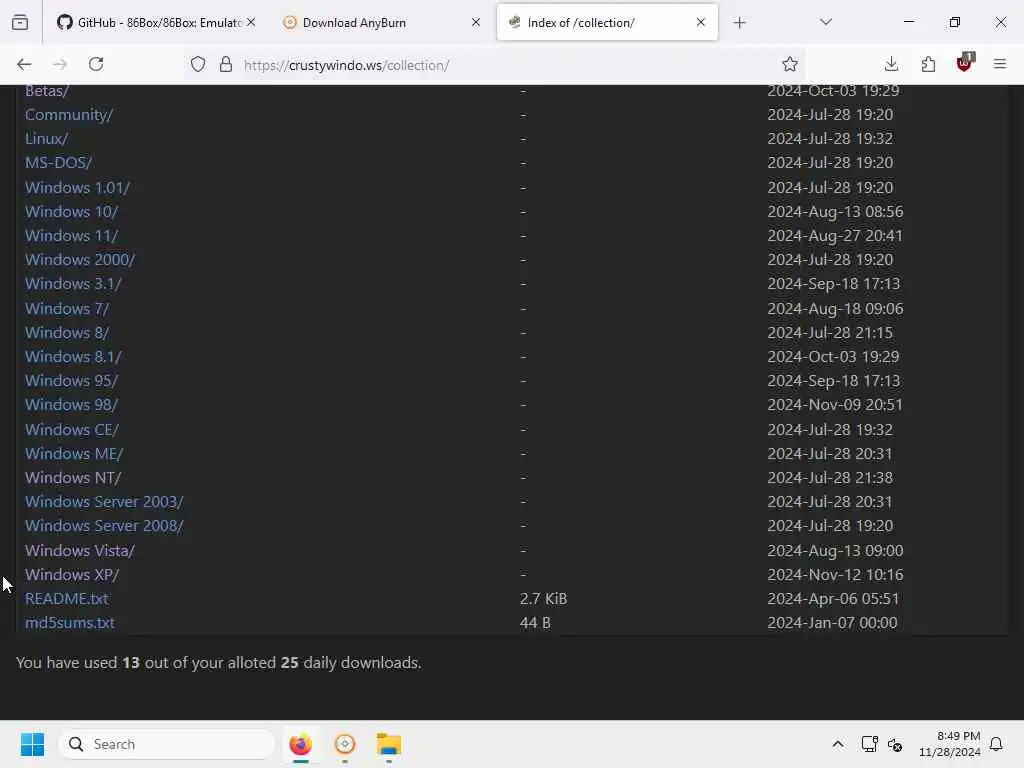The width and height of the screenshot is (1024, 768).
Task: Open File Explorer from the taskbar
Action: pyautogui.click(x=389, y=744)
